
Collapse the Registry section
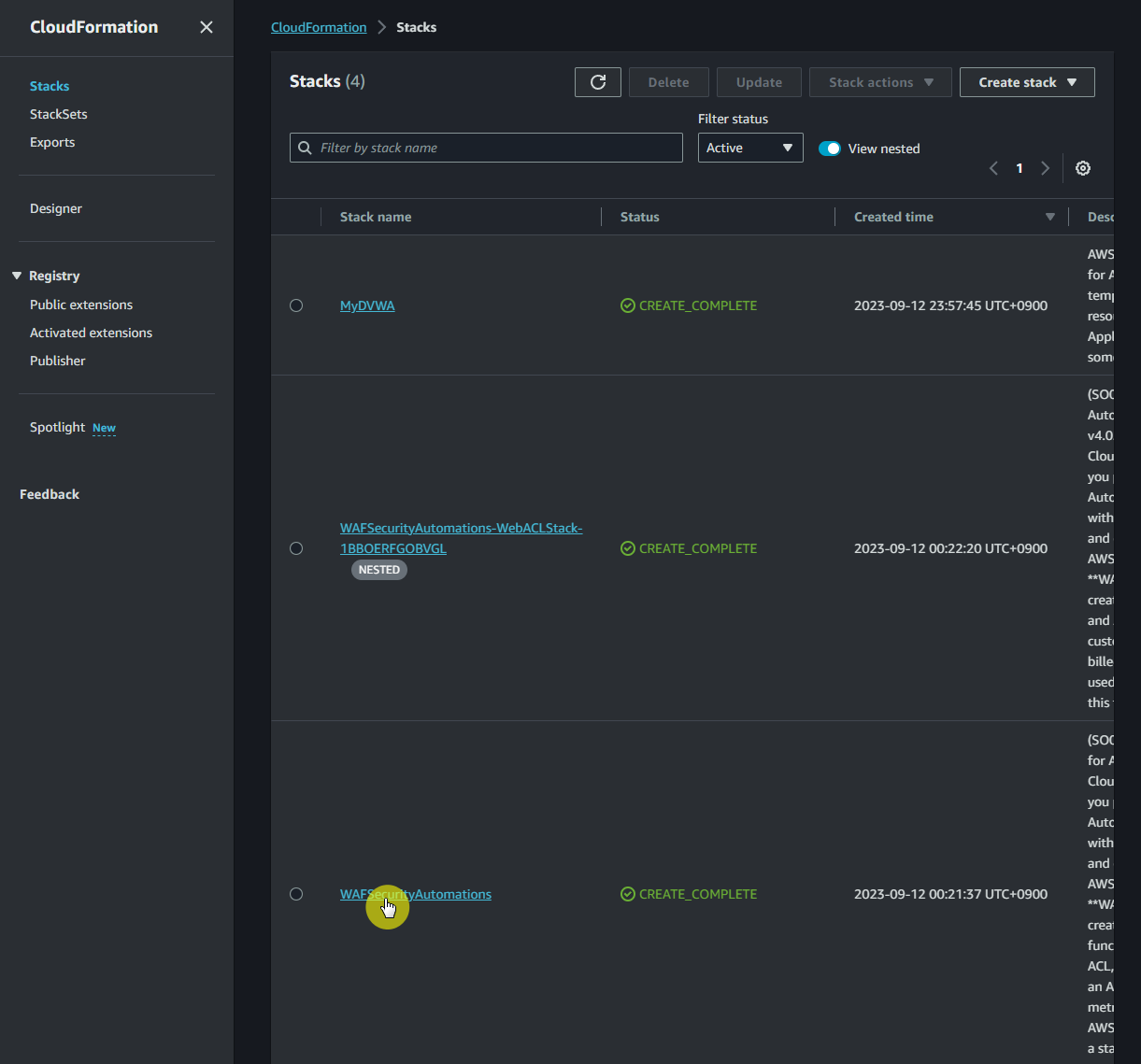point(16,276)
